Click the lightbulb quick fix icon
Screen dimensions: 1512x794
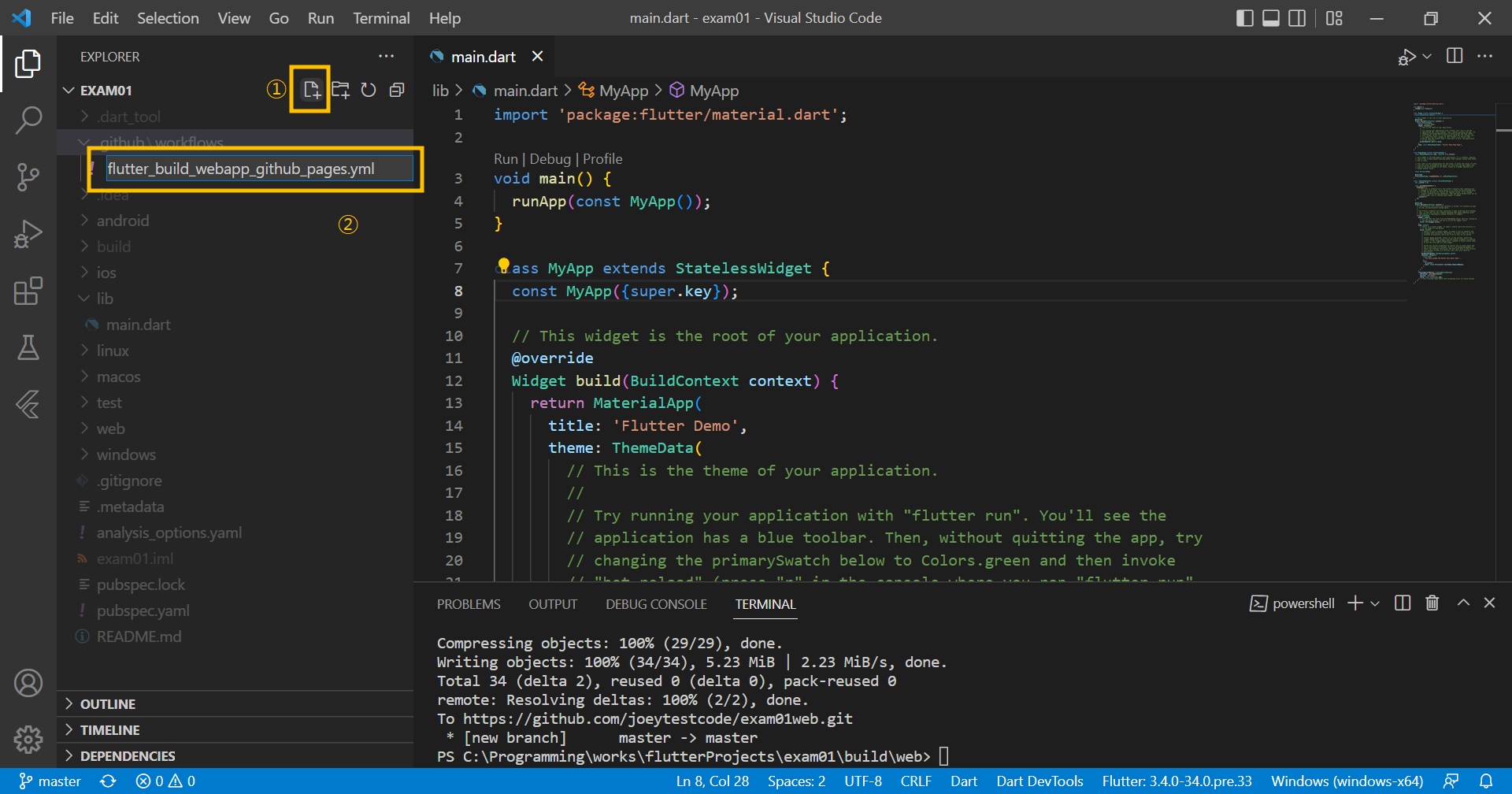tap(503, 265)
